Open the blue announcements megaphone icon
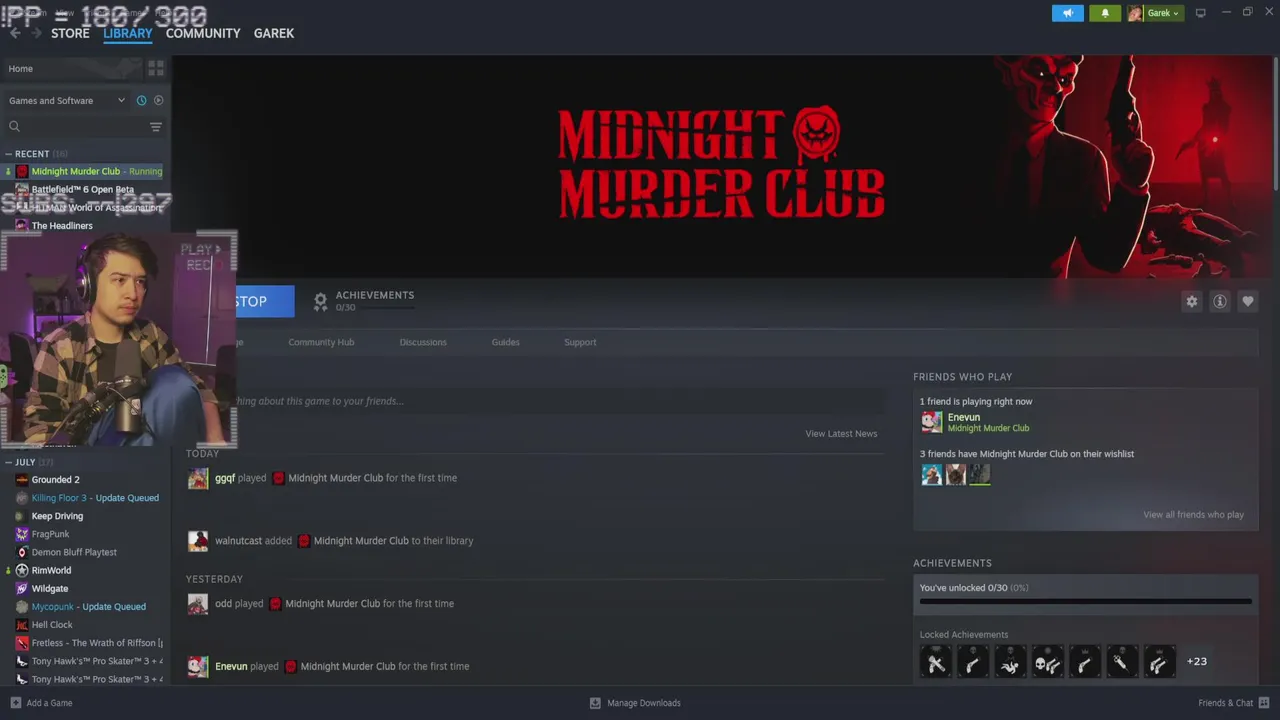 (x=1068, y=13)
